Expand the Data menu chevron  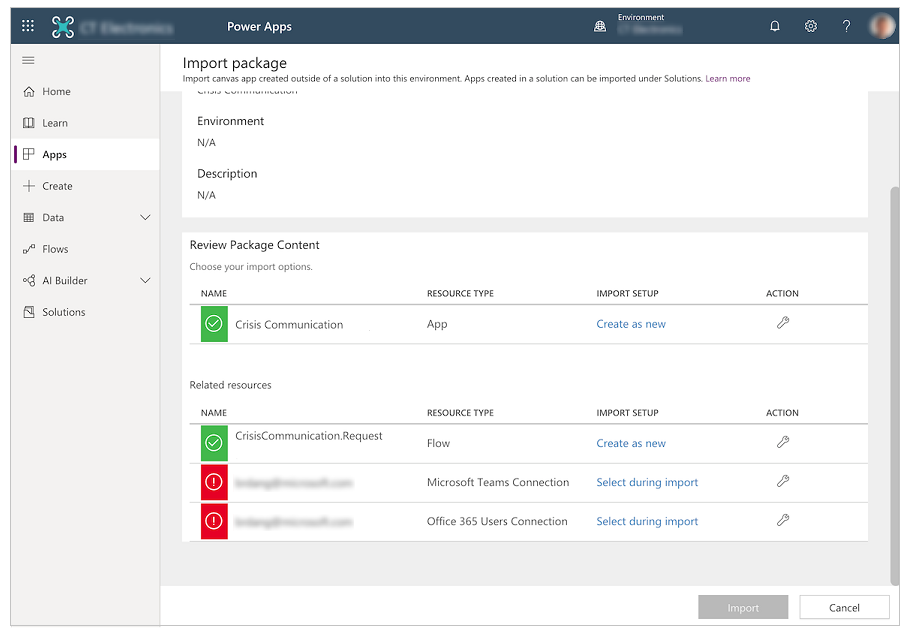[145, 218]
